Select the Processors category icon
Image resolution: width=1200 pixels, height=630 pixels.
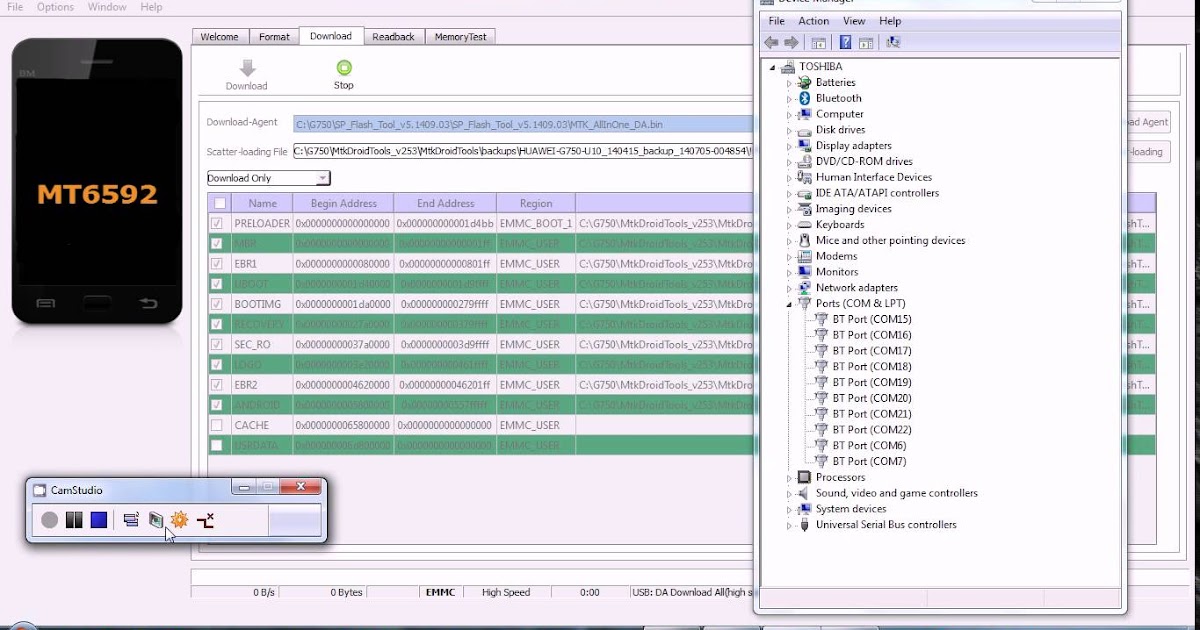(x=804, y=477)
